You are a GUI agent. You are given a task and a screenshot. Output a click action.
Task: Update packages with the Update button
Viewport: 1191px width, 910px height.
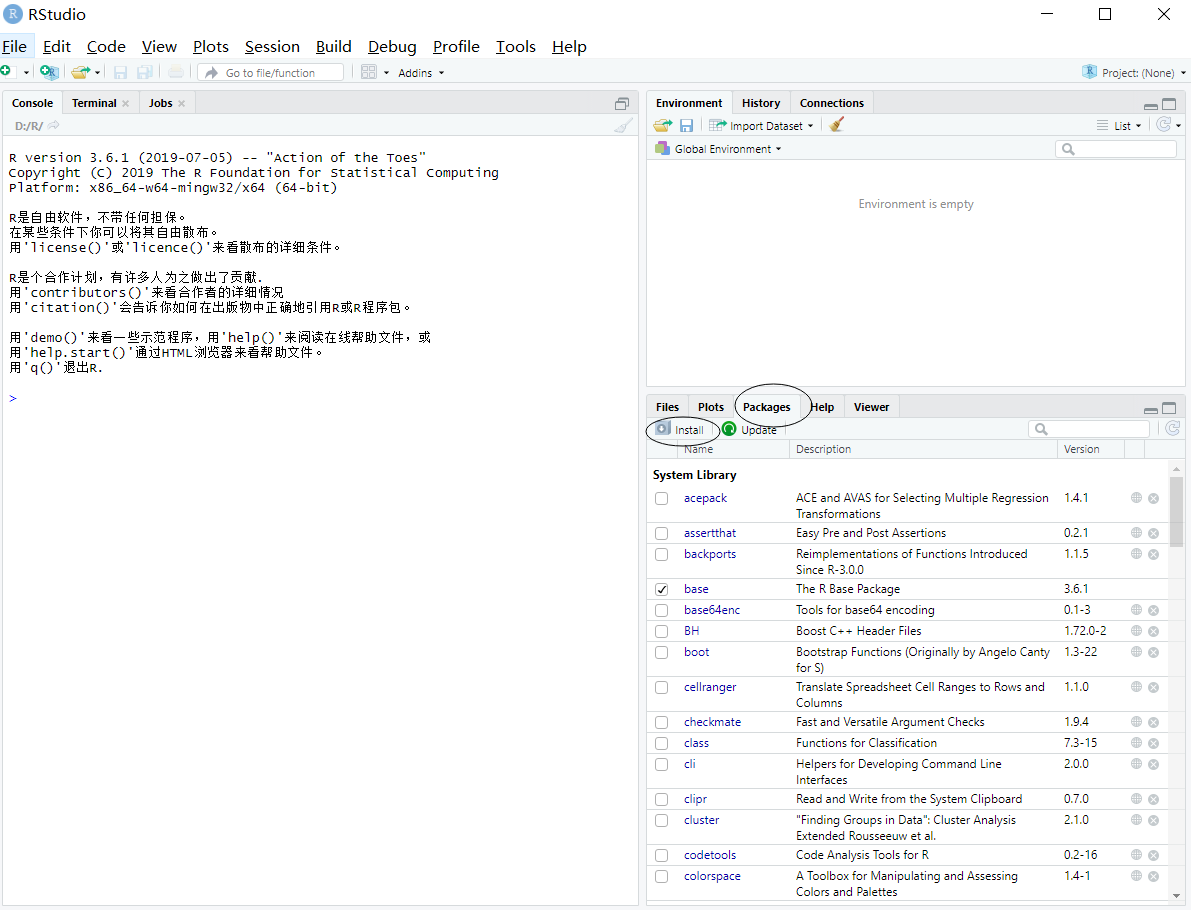(750, 429)
